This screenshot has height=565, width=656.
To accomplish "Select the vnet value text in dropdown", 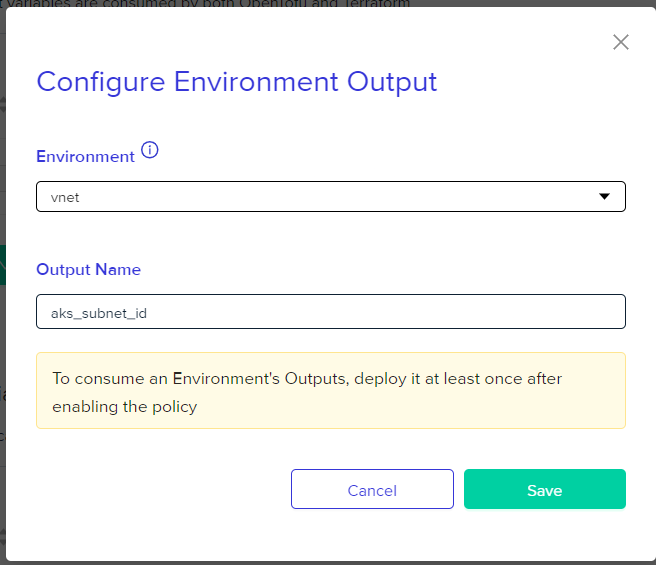I will tap(65, 198).
